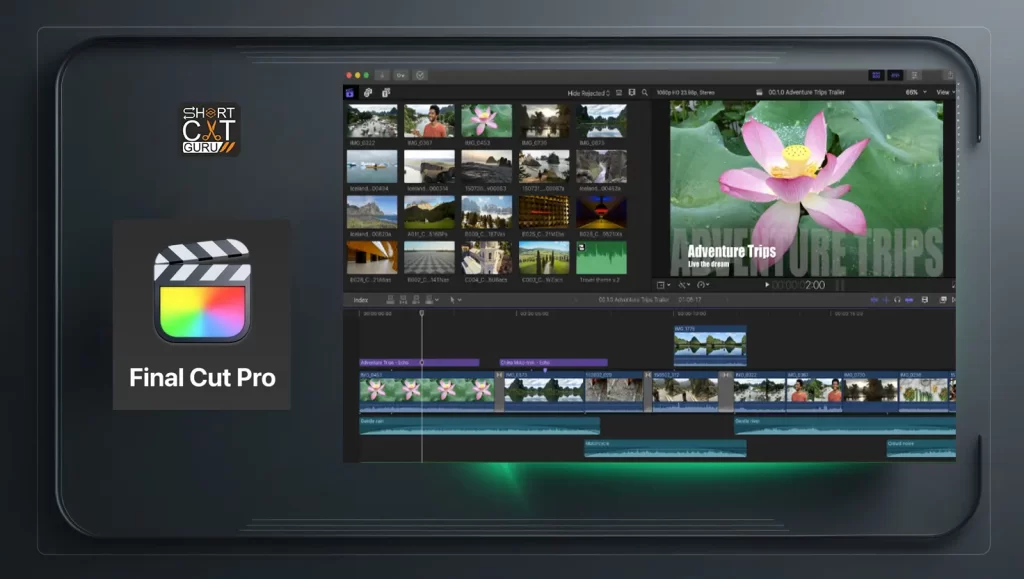Select connected clip IMG_1775 in timeline
The image size is (1024, 579).
[x=710, y=346]
